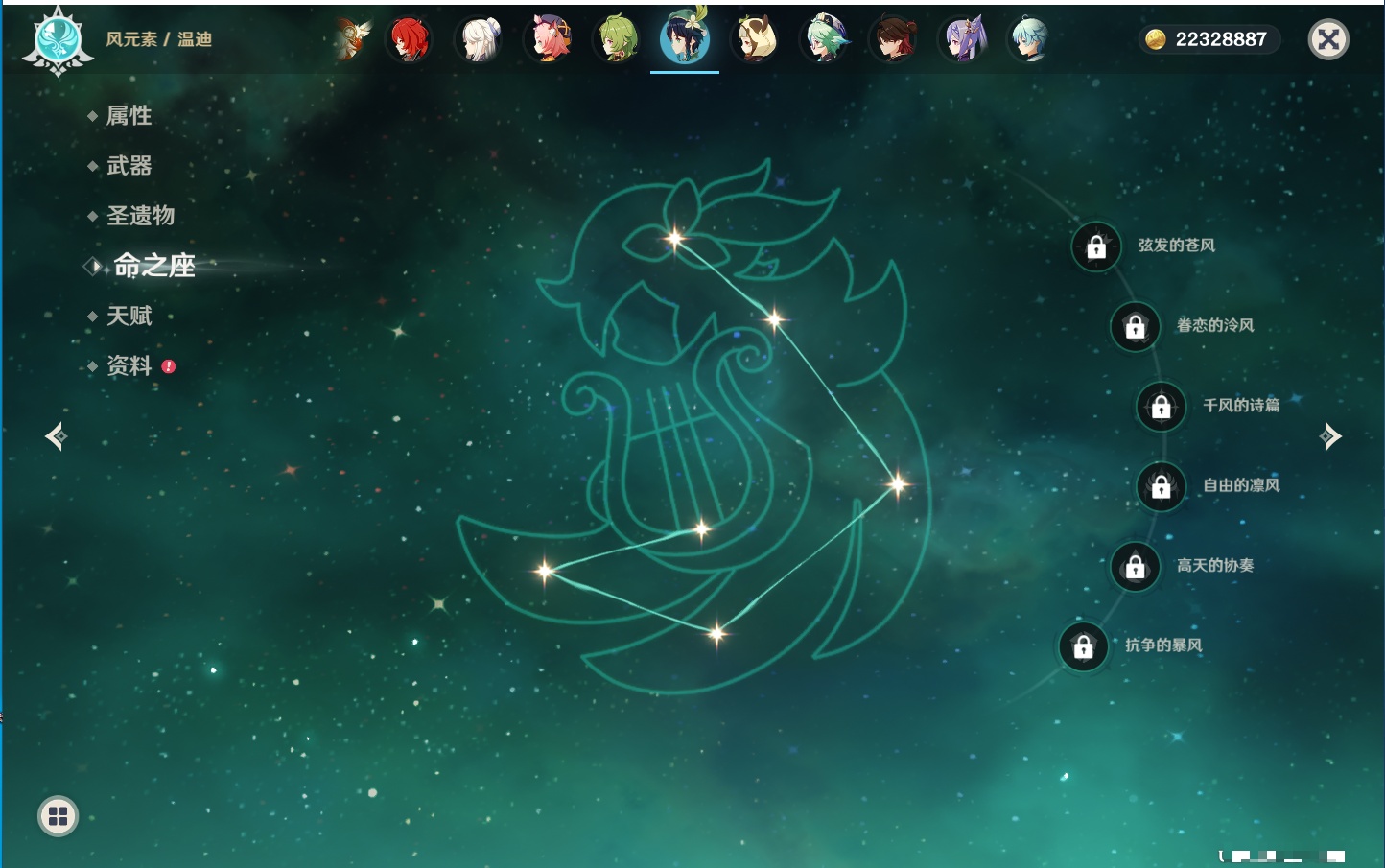Screen dimensions: 1385x868
Task: Select the 自由的凛风 constellation name
Action: (x=1241, y=485)
